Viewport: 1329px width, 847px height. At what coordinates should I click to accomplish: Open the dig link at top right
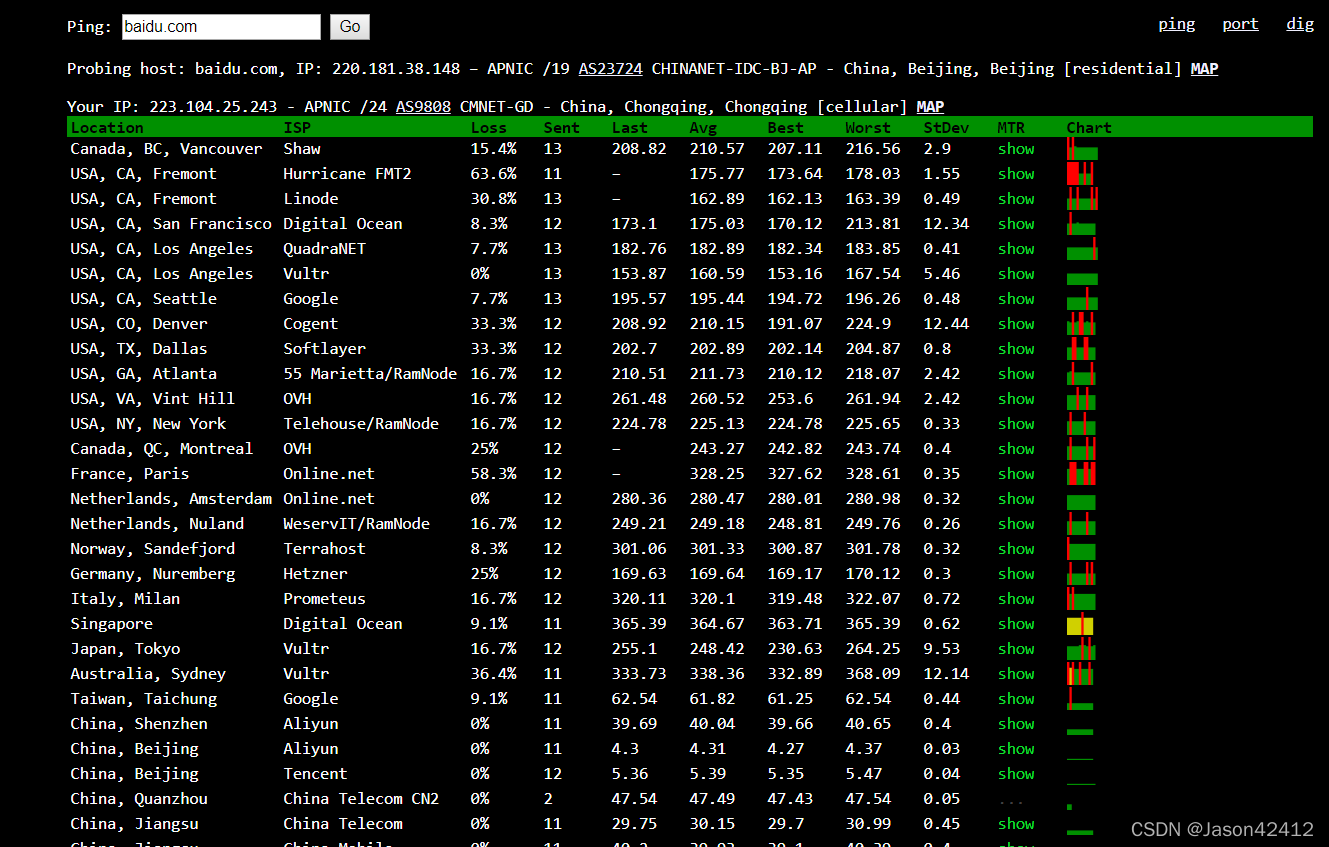click(x=1300, y=24)
